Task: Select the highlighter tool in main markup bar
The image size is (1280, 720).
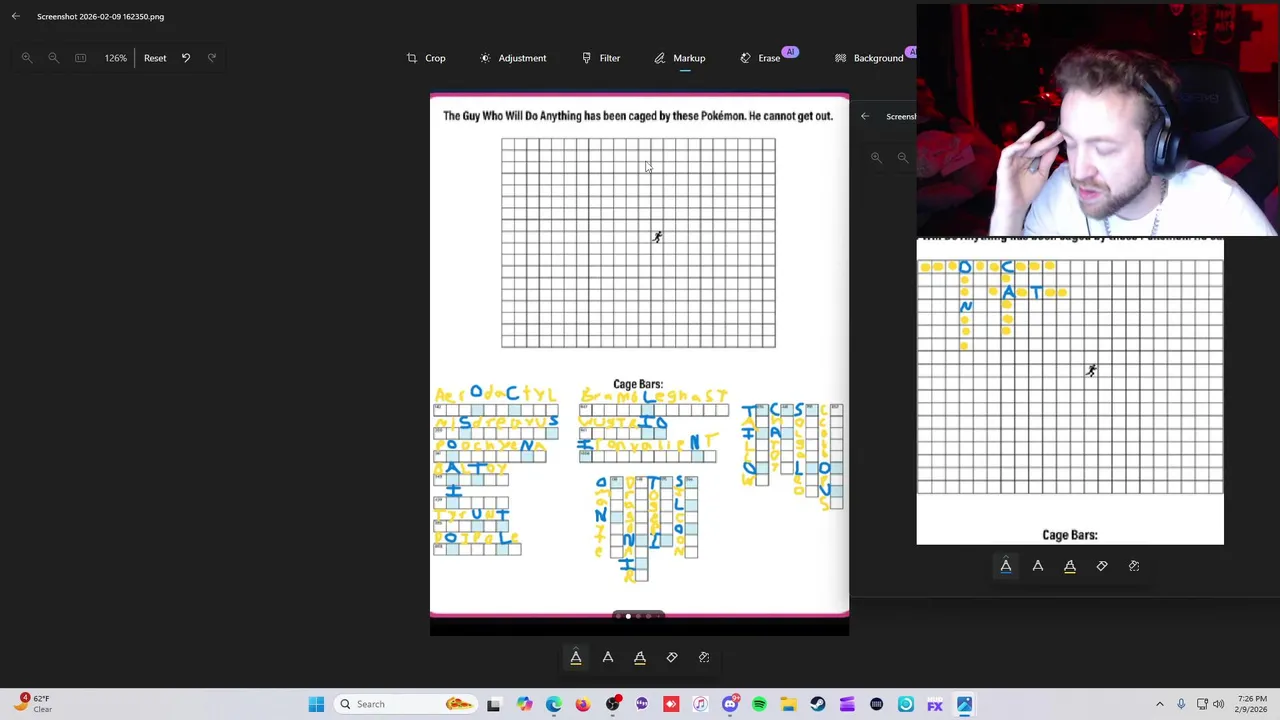Action: point(640,657)
